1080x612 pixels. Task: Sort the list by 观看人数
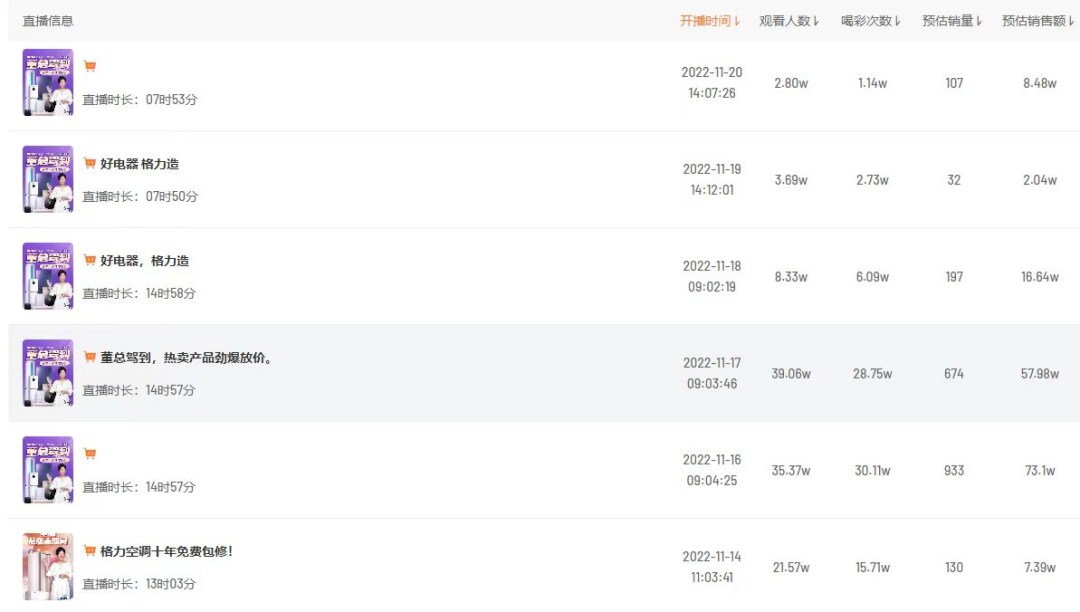pyautogui.click(x=789, y=21)
